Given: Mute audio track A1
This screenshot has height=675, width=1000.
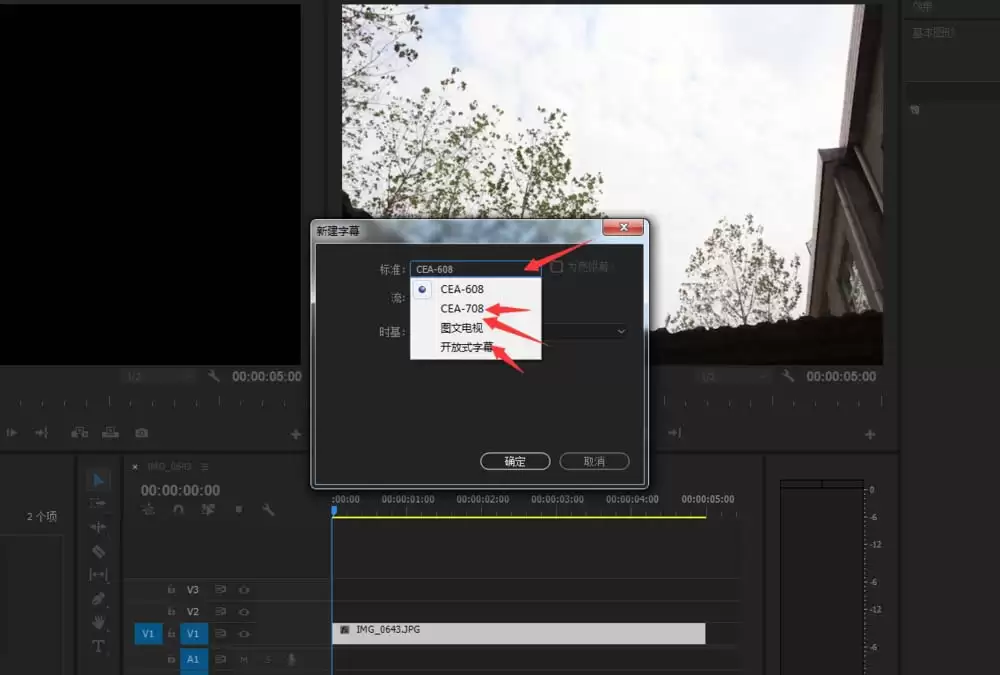Looking at the screenshot, I should (x=243, y=660).
